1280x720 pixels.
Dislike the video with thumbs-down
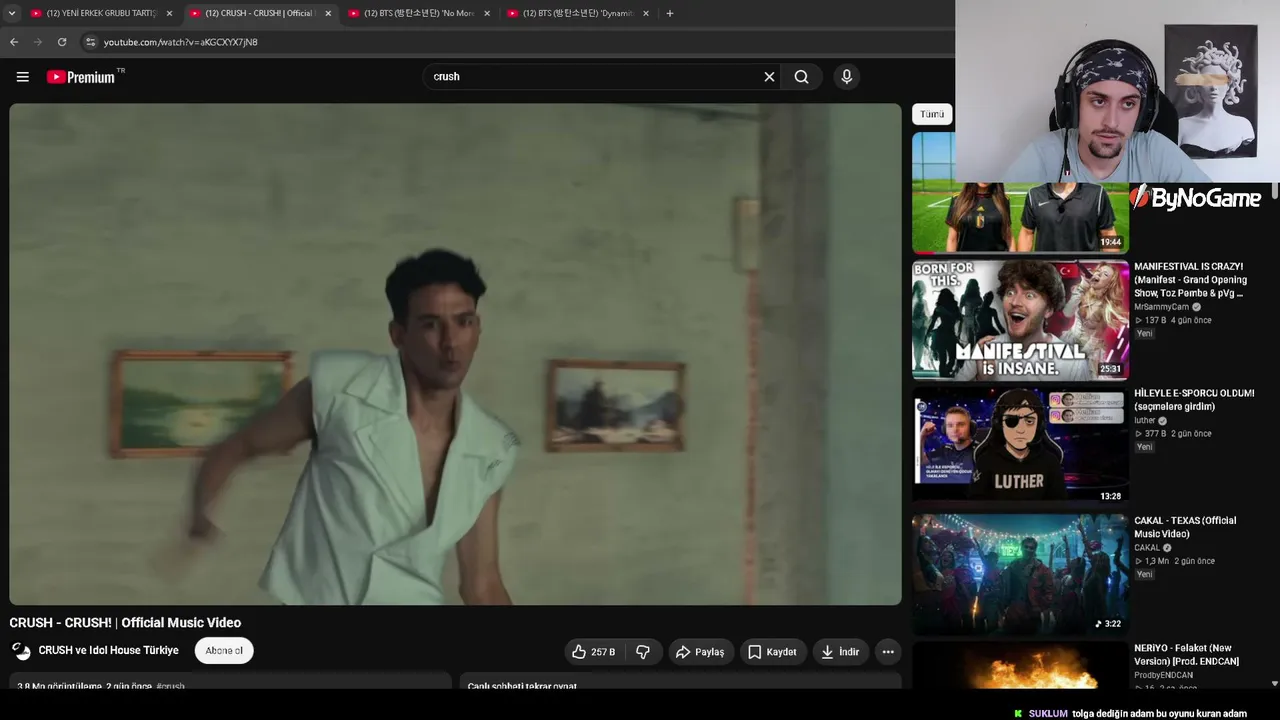click(x=643, y=652)
